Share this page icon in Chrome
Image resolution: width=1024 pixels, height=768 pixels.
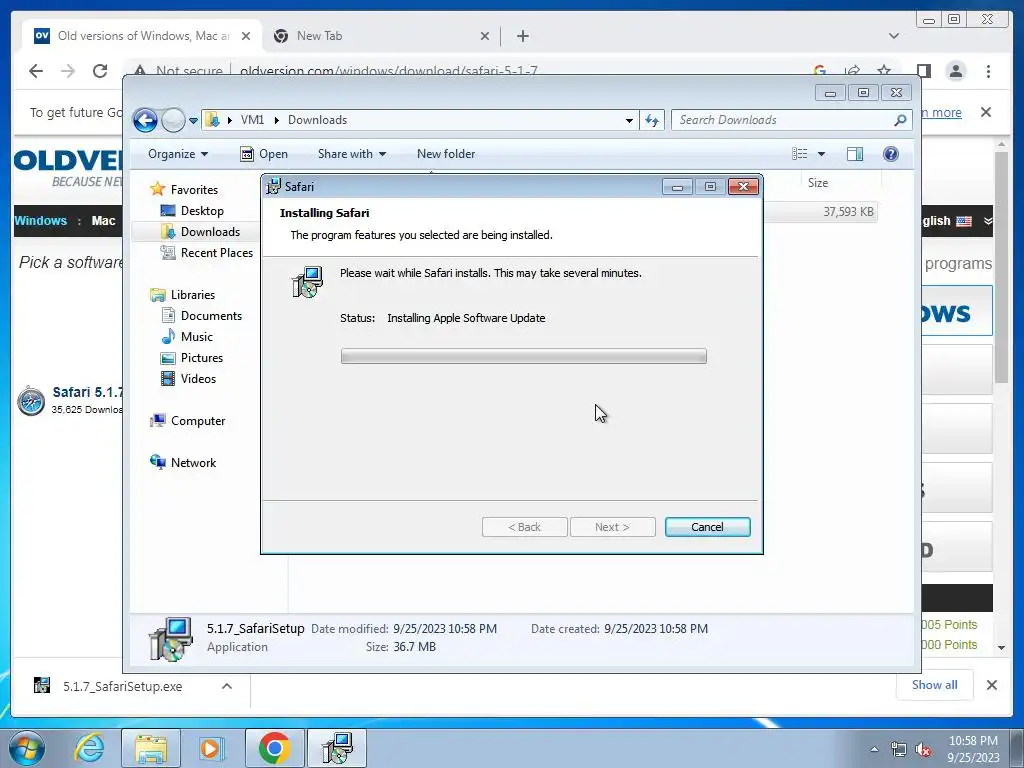tap(852, 71)
